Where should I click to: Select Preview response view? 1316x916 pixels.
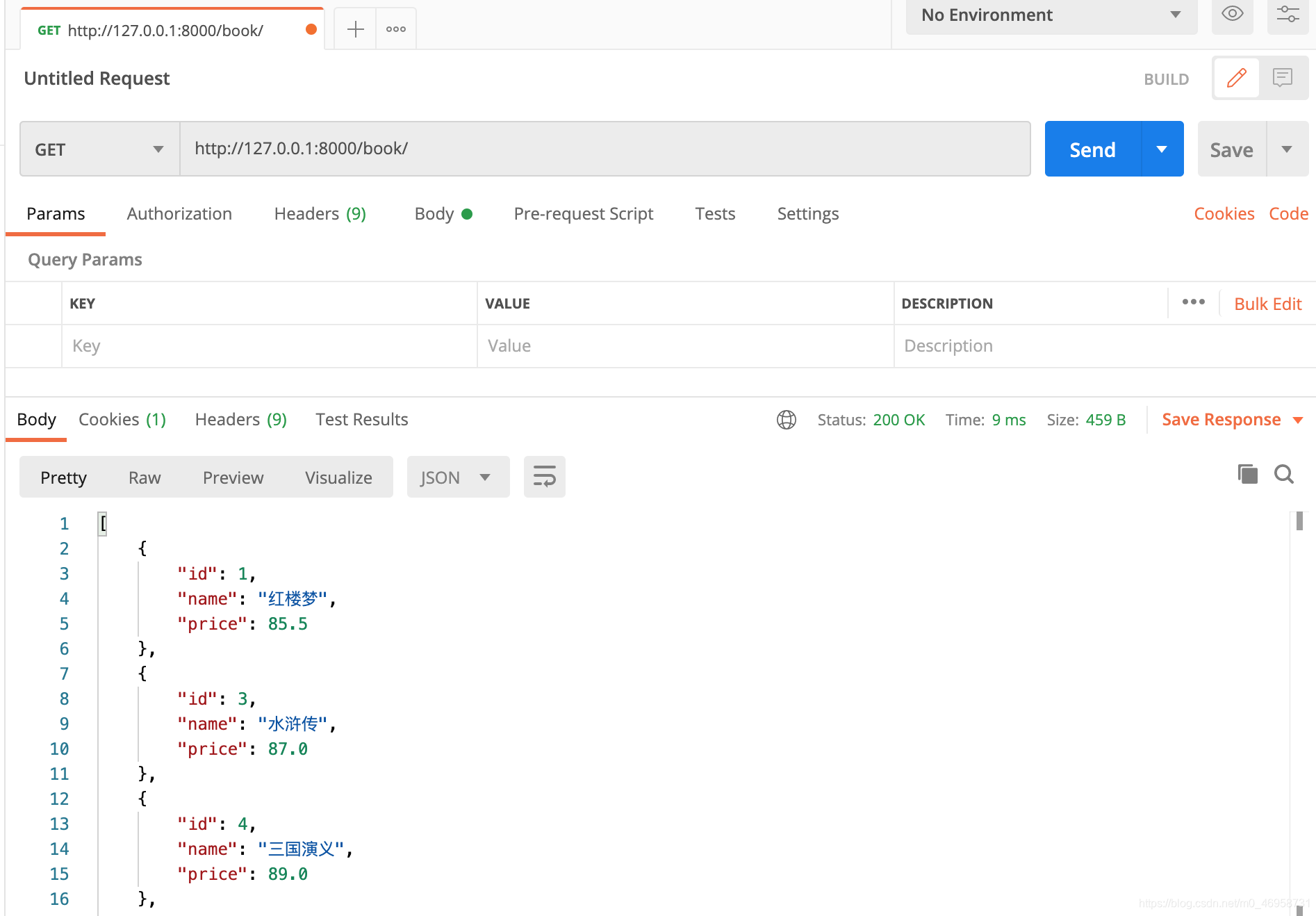233,477
